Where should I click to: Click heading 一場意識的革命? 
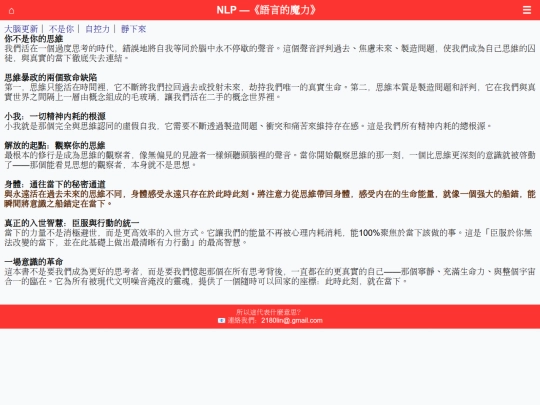point(34,261)
